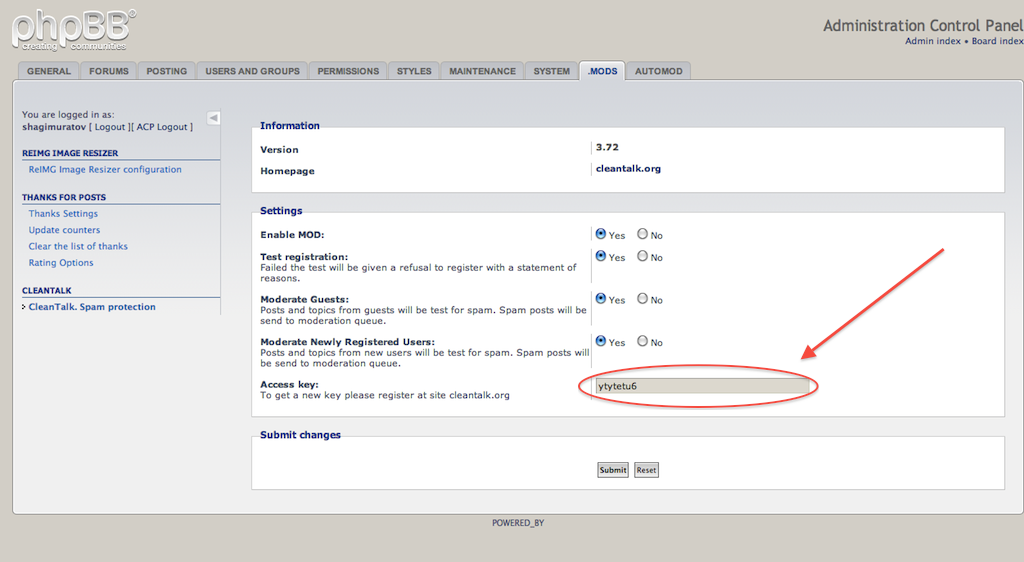Click the Admin index link
The width and height of the screenshot is (1024, 562).
point(932,41)
